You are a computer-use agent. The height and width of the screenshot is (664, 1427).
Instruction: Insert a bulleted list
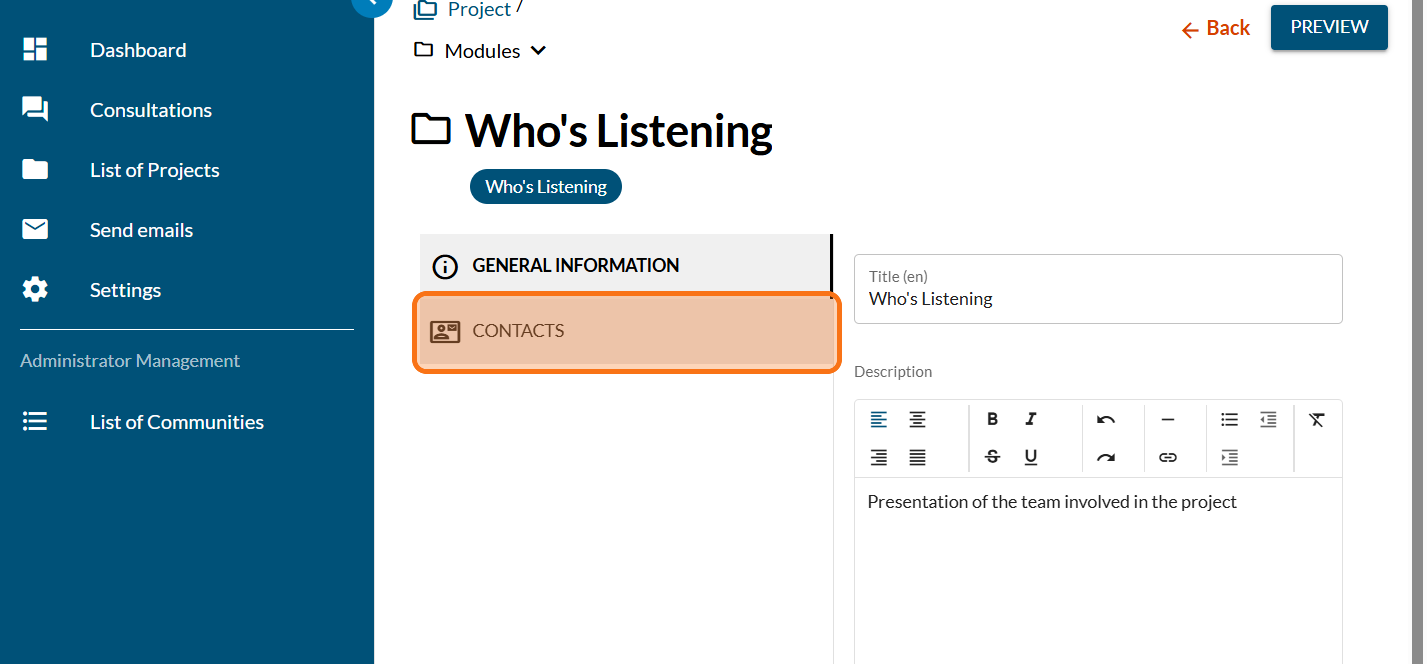(x=1229, y=420)
